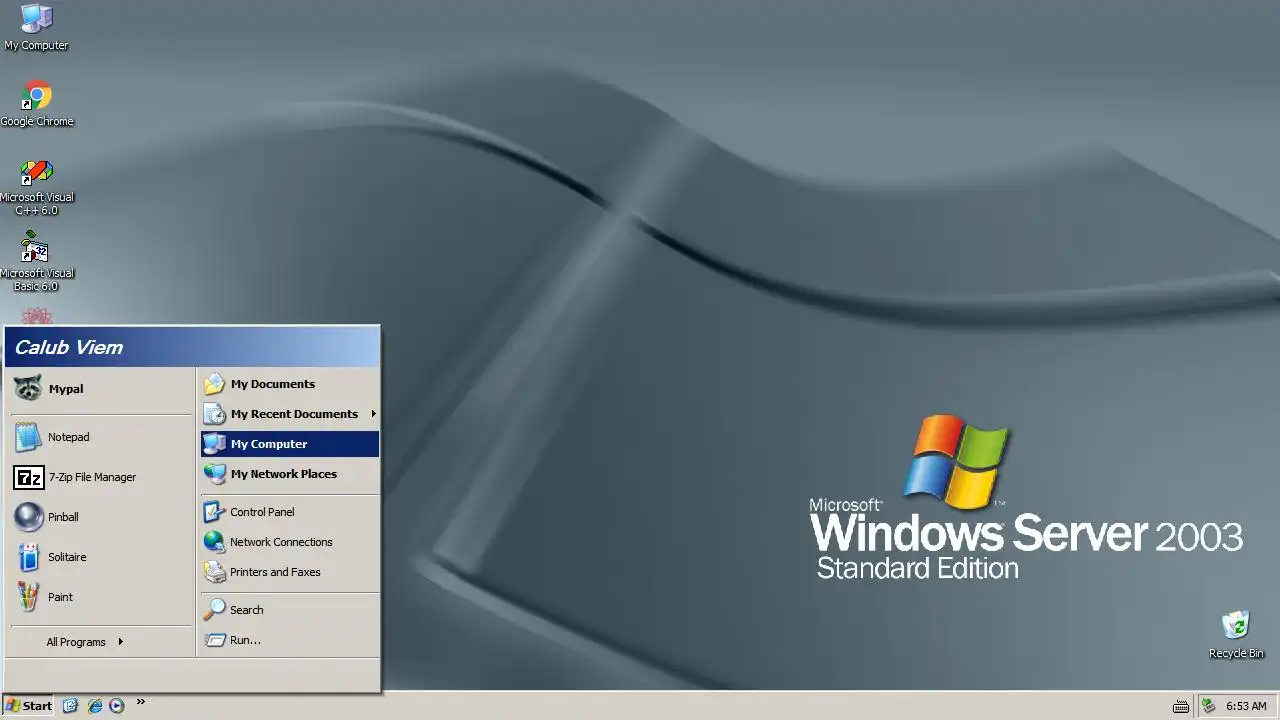Image resolution: width=1280 pixels, height=720 pixels.
Task: Open 7-Zip File Manager
Action: click(x=100, y=477)
